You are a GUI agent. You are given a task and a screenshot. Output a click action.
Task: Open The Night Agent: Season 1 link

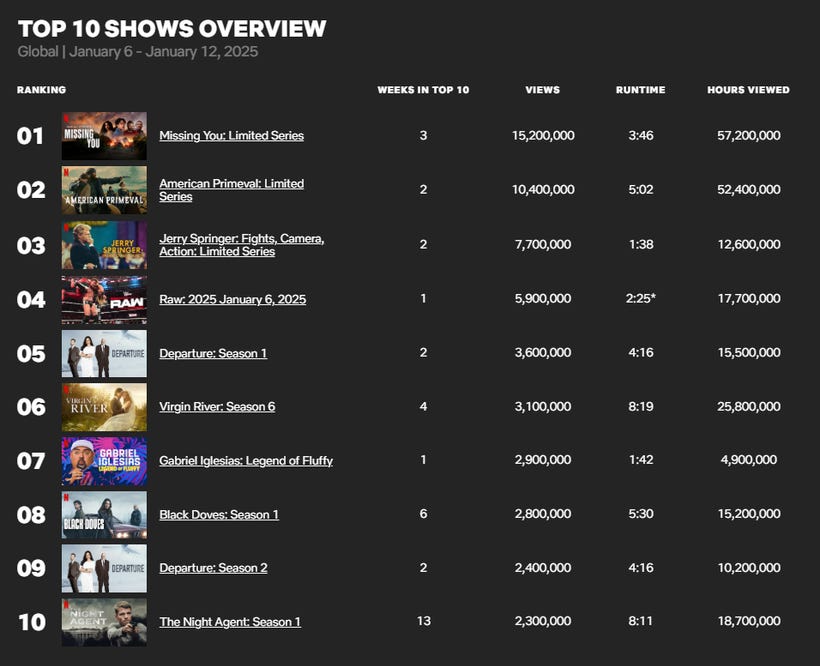point(230,622)
